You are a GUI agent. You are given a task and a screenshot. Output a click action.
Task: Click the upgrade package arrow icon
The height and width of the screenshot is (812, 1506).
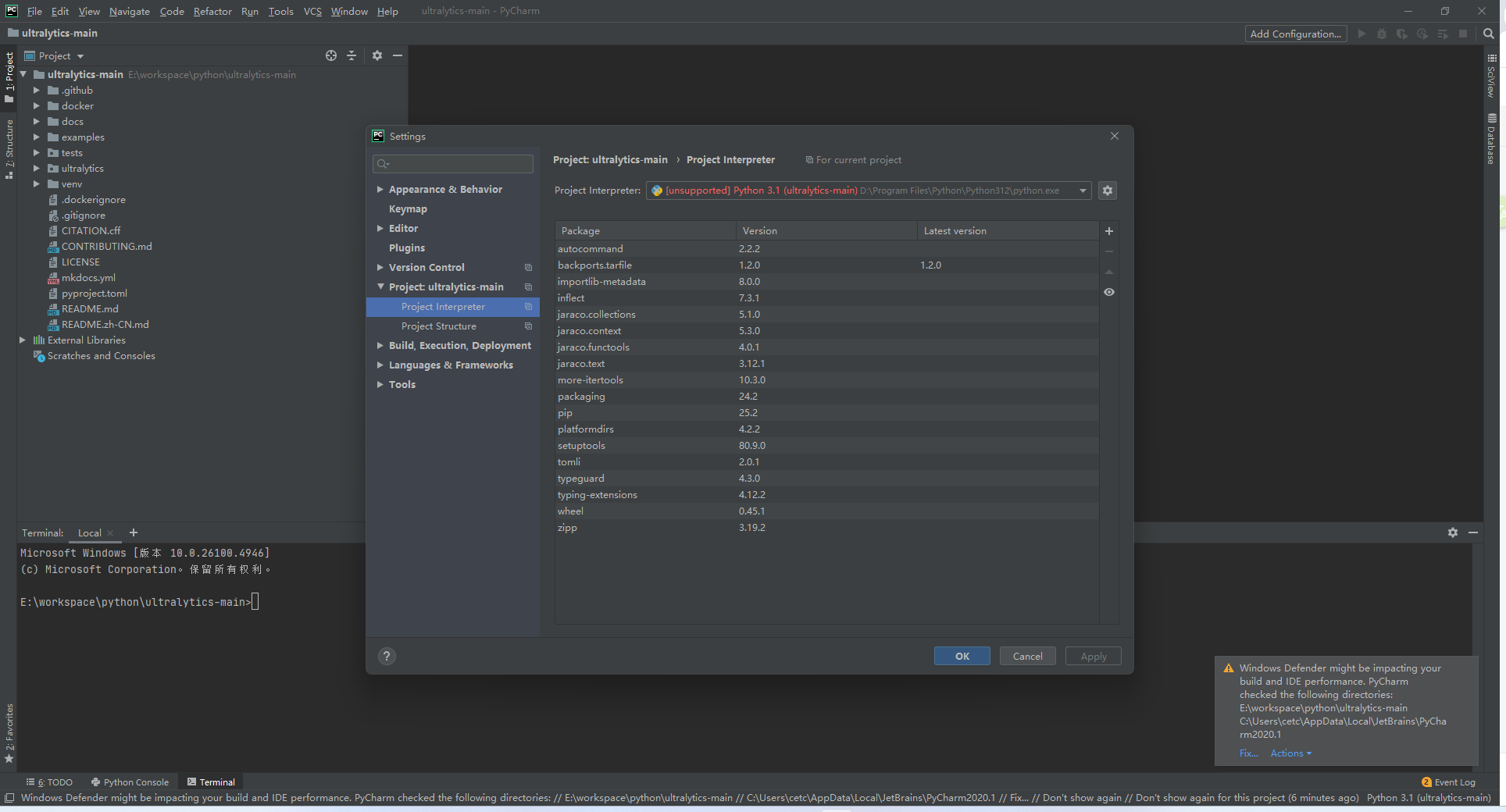[x=1108, y=272]
